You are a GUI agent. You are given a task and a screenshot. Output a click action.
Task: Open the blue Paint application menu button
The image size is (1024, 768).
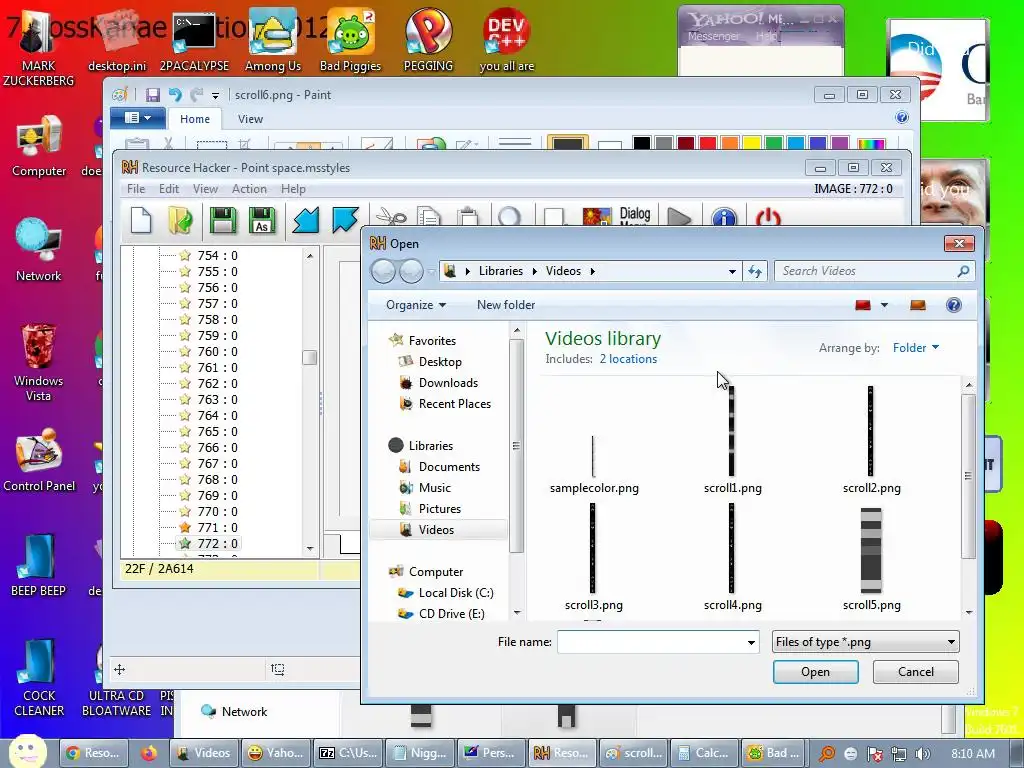(x=137, y=118)
